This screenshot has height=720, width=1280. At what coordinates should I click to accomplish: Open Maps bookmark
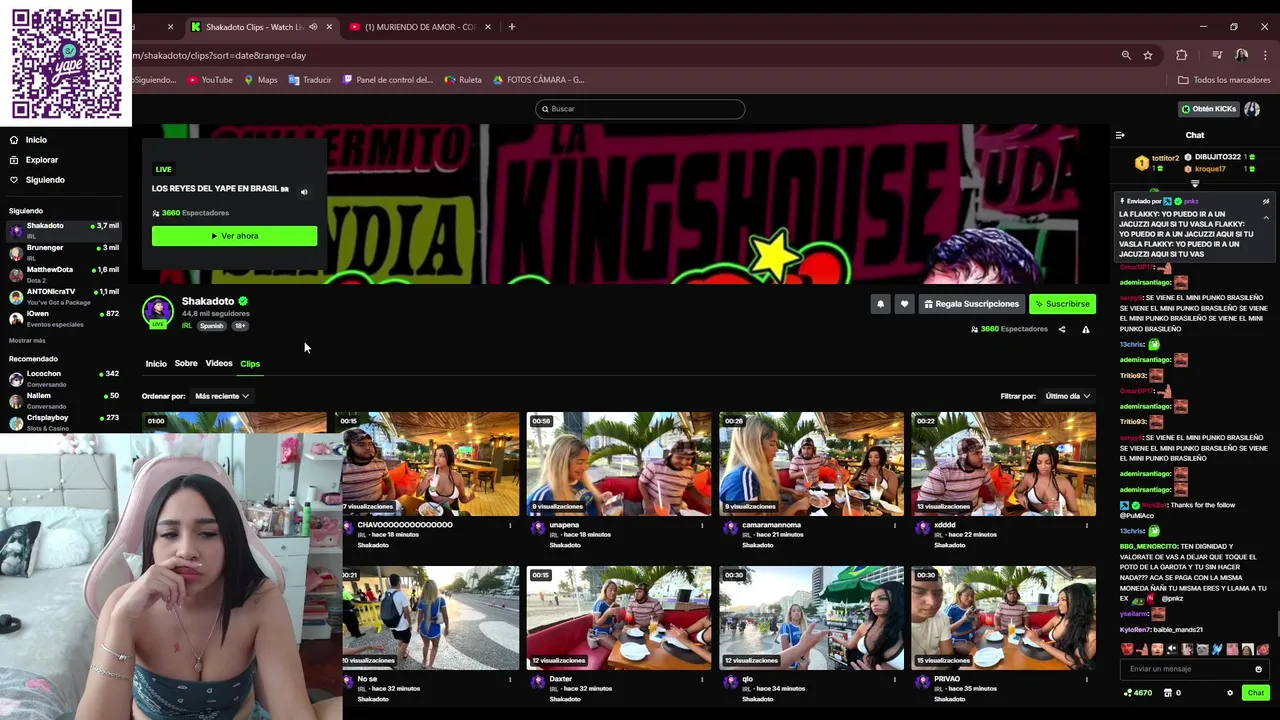click(x=260, y=80)
